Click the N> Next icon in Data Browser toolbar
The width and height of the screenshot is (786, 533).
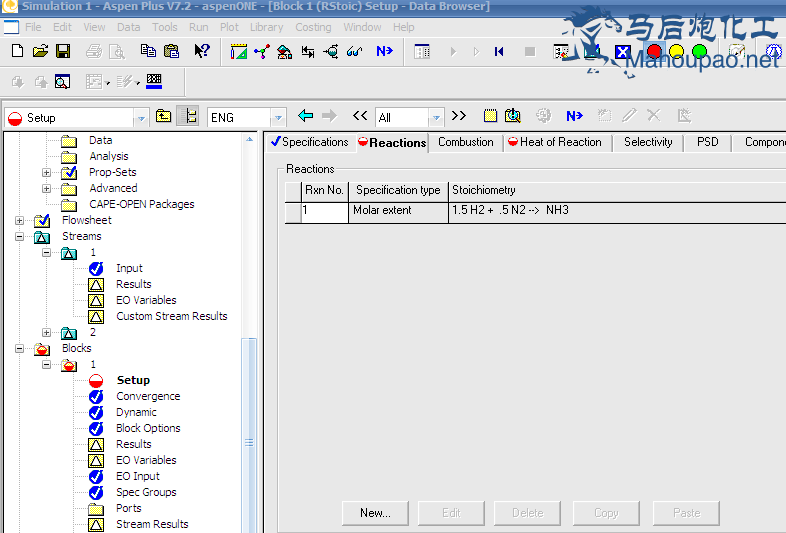tap(574, 116)
